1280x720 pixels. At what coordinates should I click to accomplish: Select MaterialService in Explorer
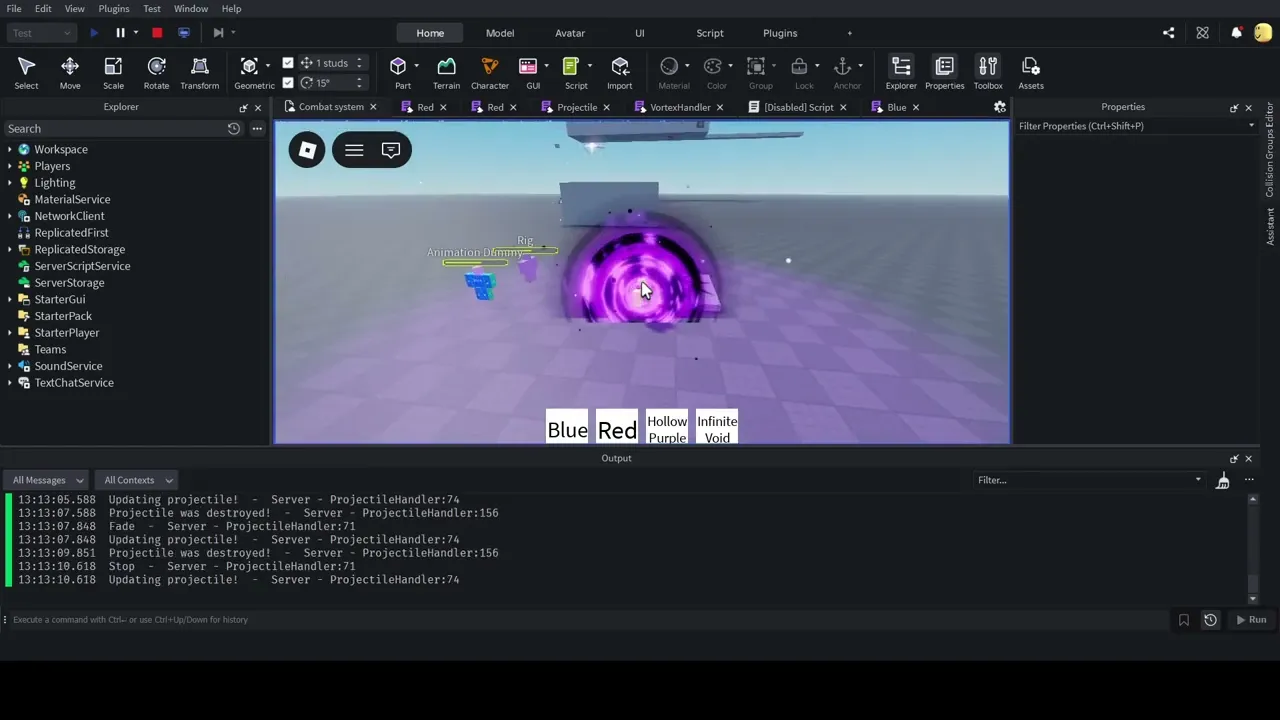point(72,199)
